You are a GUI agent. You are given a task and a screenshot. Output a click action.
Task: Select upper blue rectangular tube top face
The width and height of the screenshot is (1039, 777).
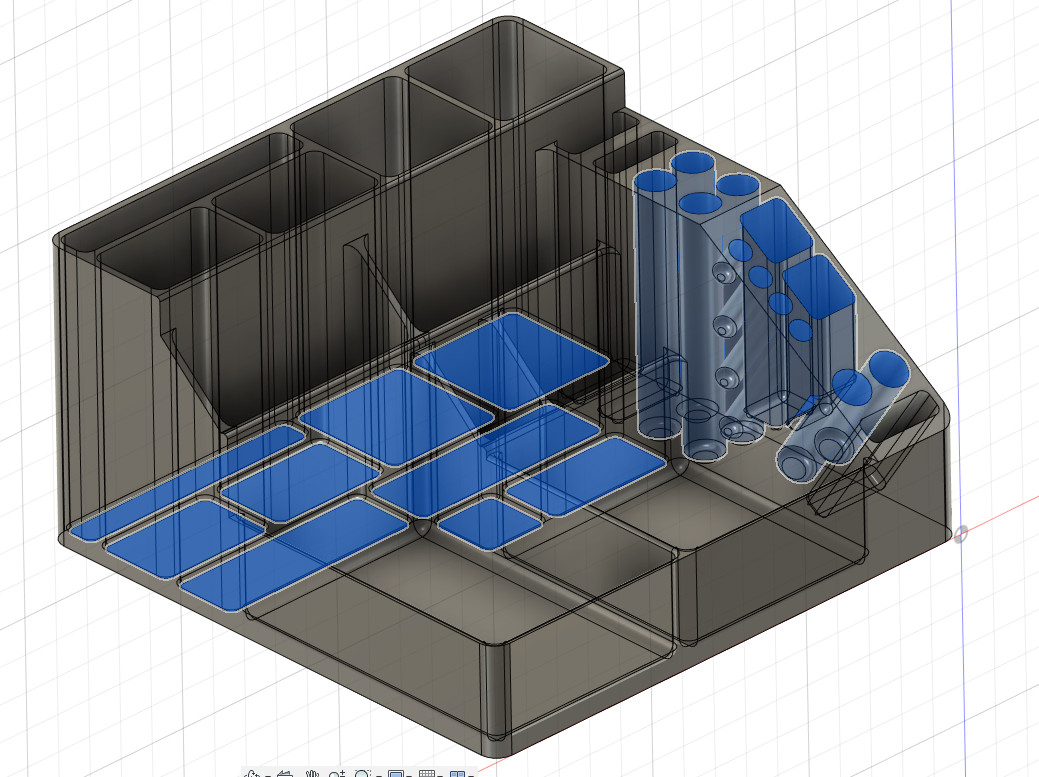click(x=777, y=228)
